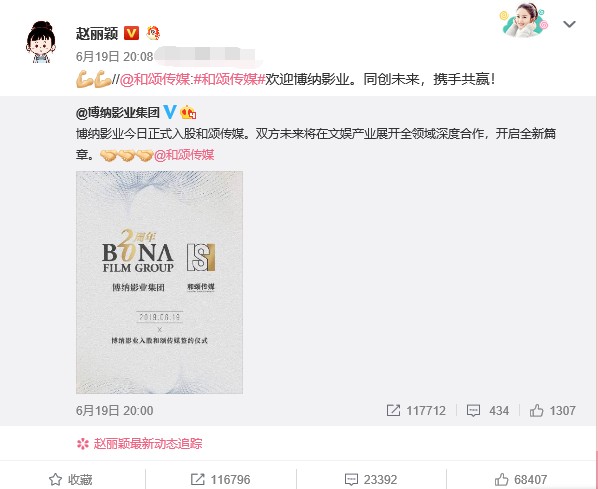
Task: Open @博纳影业集团 original poster profile
Action: (118, 113)
